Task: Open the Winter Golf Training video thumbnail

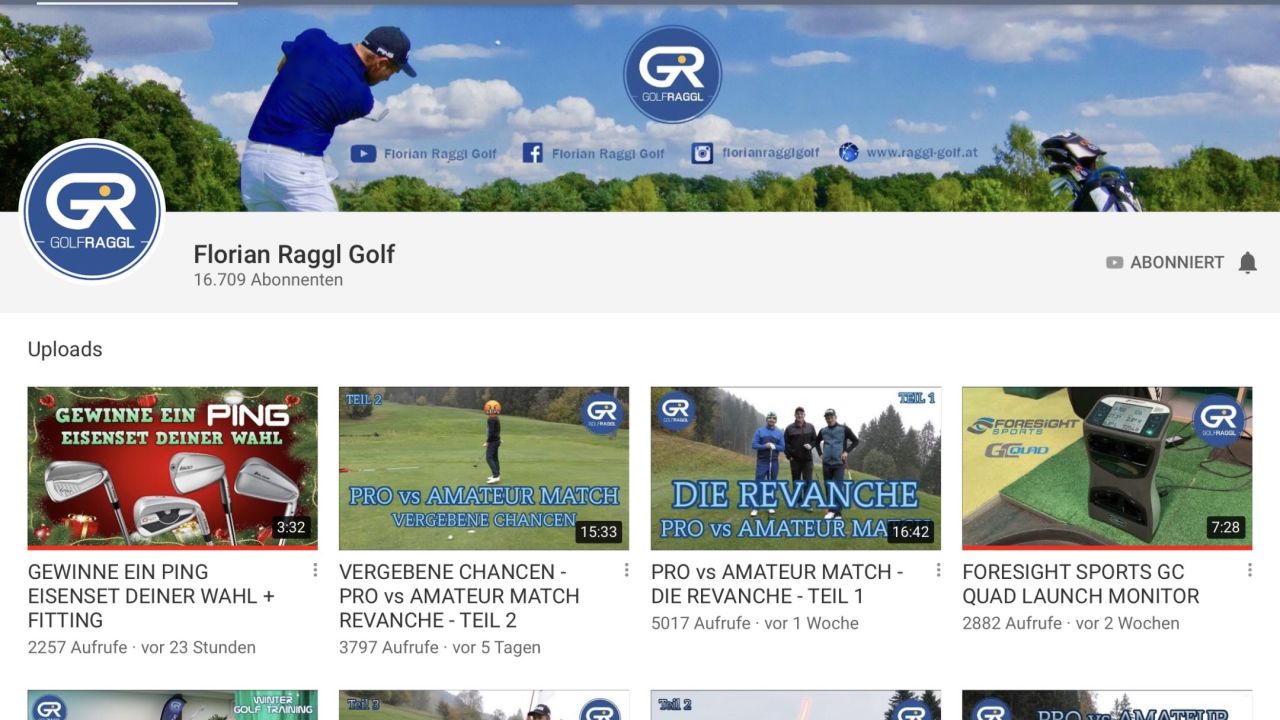Action: tap(173, 705)
